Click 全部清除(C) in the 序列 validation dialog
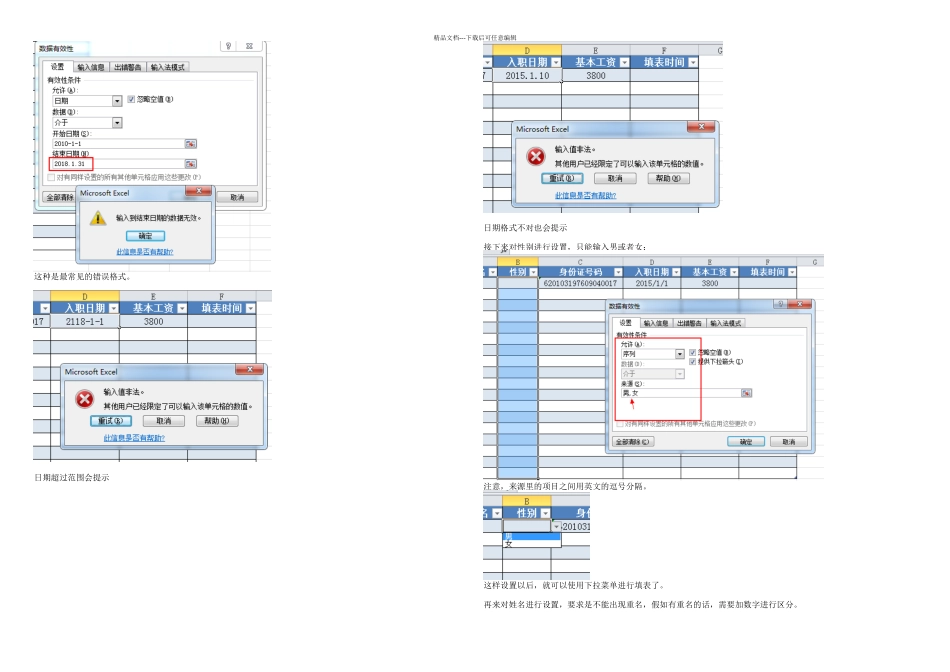The width and height of the screenshot is (950, 672). [633, 442]
